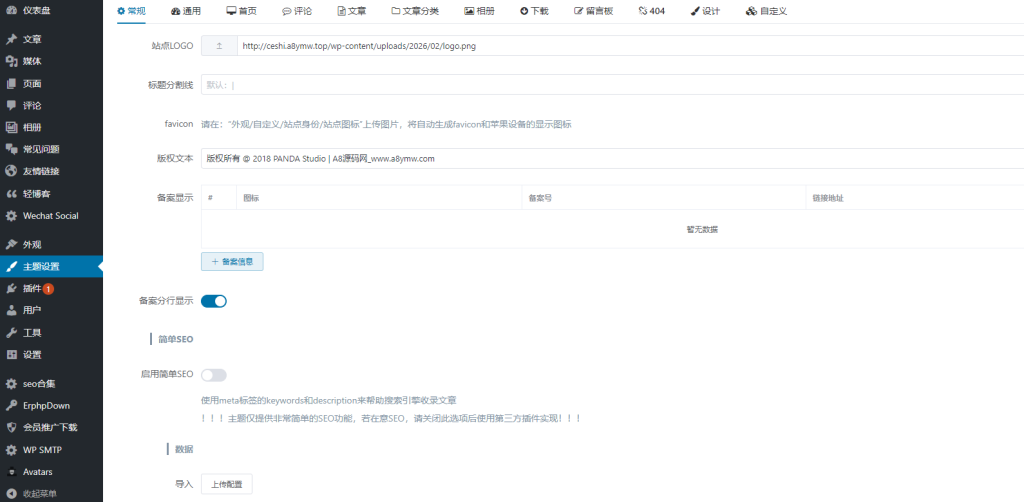Click the 暂无数据 empty table message
The height and width of the screenshot is (502, 1024).
[702, 229]
